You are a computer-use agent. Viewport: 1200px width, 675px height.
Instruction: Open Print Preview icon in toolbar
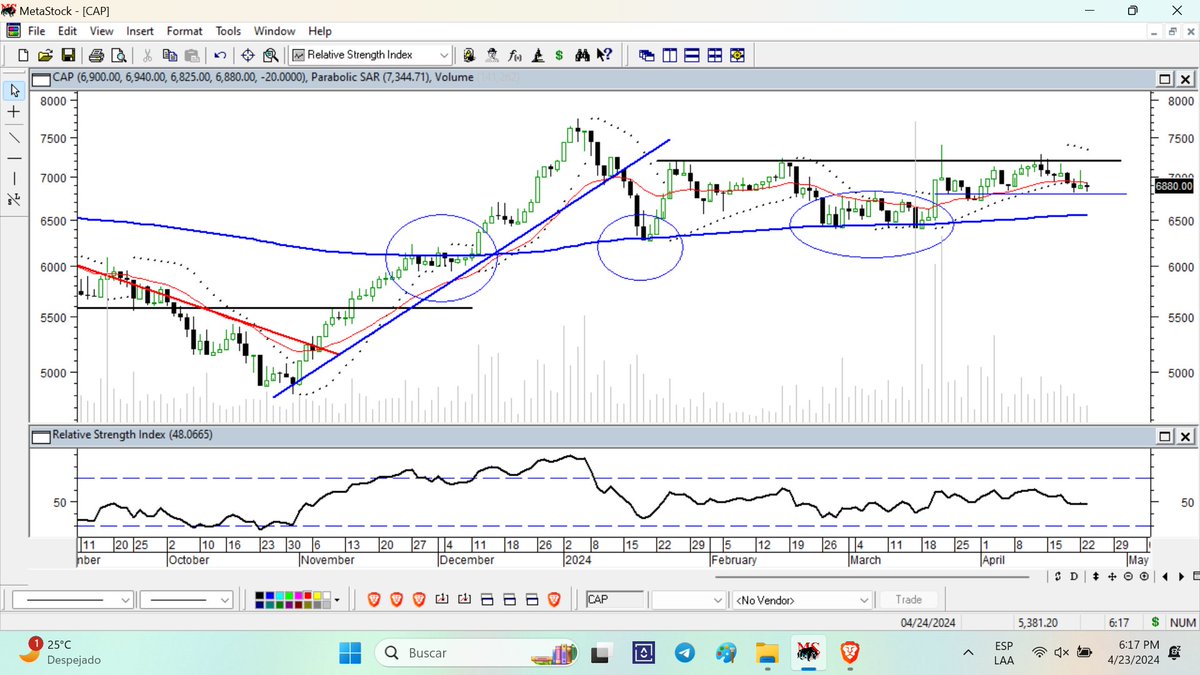point(119,55)
